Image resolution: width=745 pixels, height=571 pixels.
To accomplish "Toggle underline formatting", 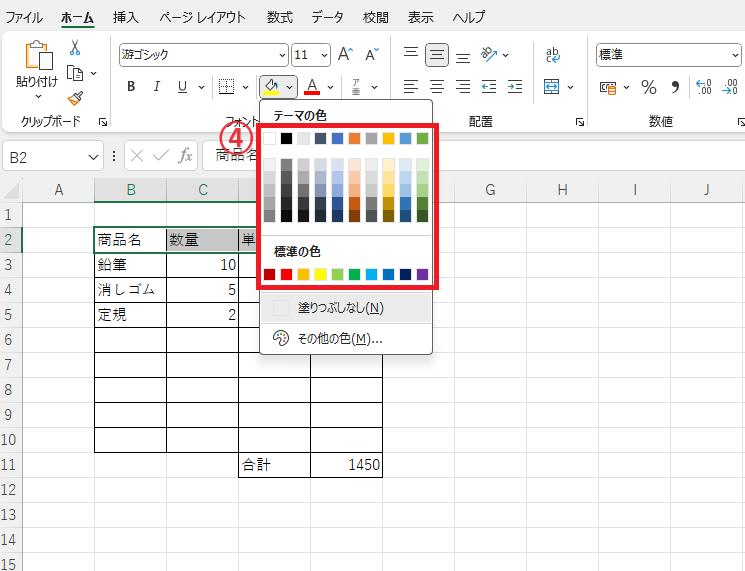I will pyautogui.click(x=182, y=86).
